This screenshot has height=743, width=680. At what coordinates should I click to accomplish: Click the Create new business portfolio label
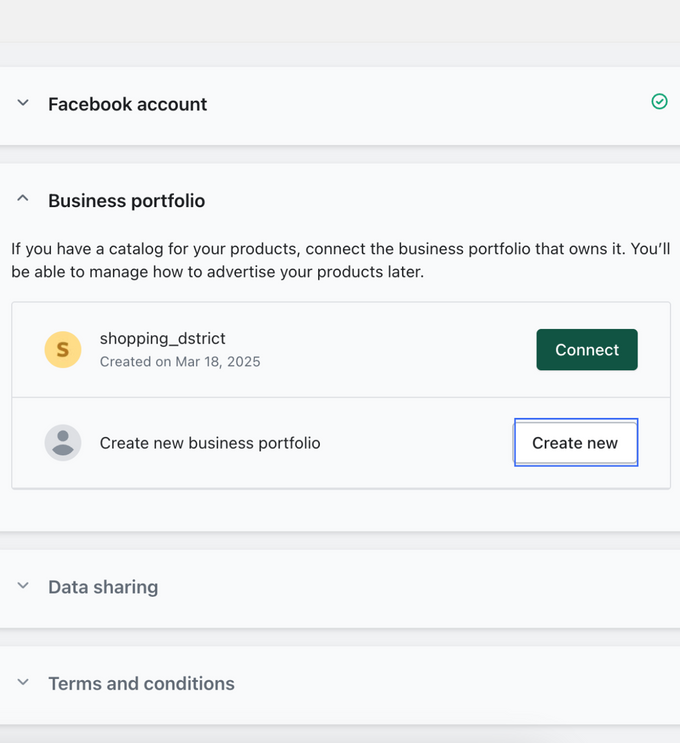(210, 443)
